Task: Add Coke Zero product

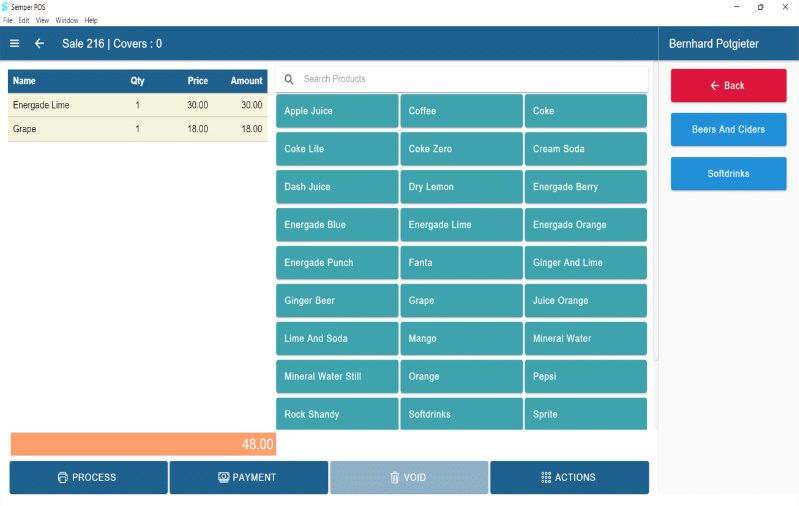Action: tap(461, 149)
